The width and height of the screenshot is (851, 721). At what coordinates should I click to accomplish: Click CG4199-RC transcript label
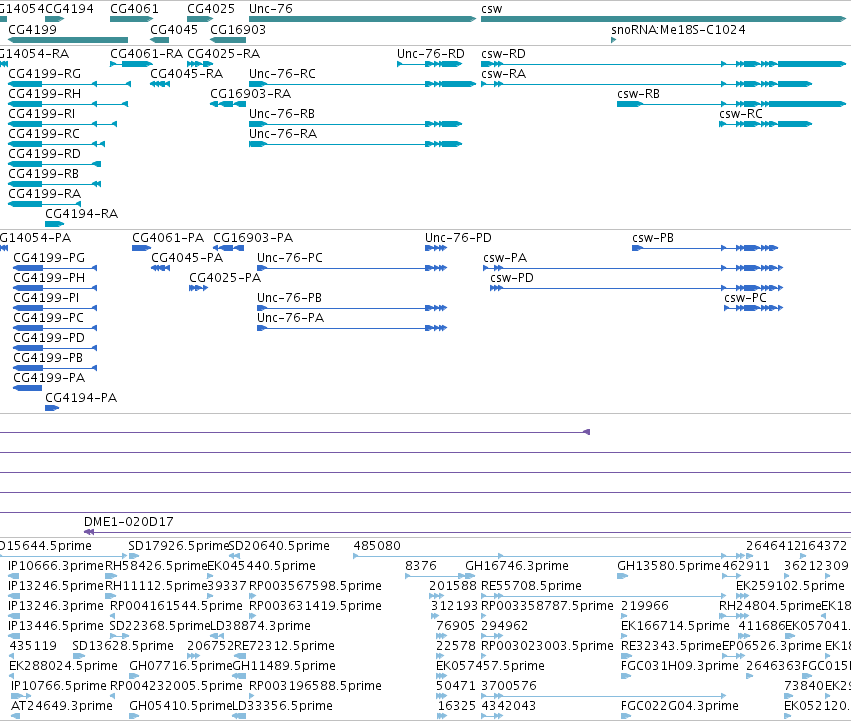(44, 134)
